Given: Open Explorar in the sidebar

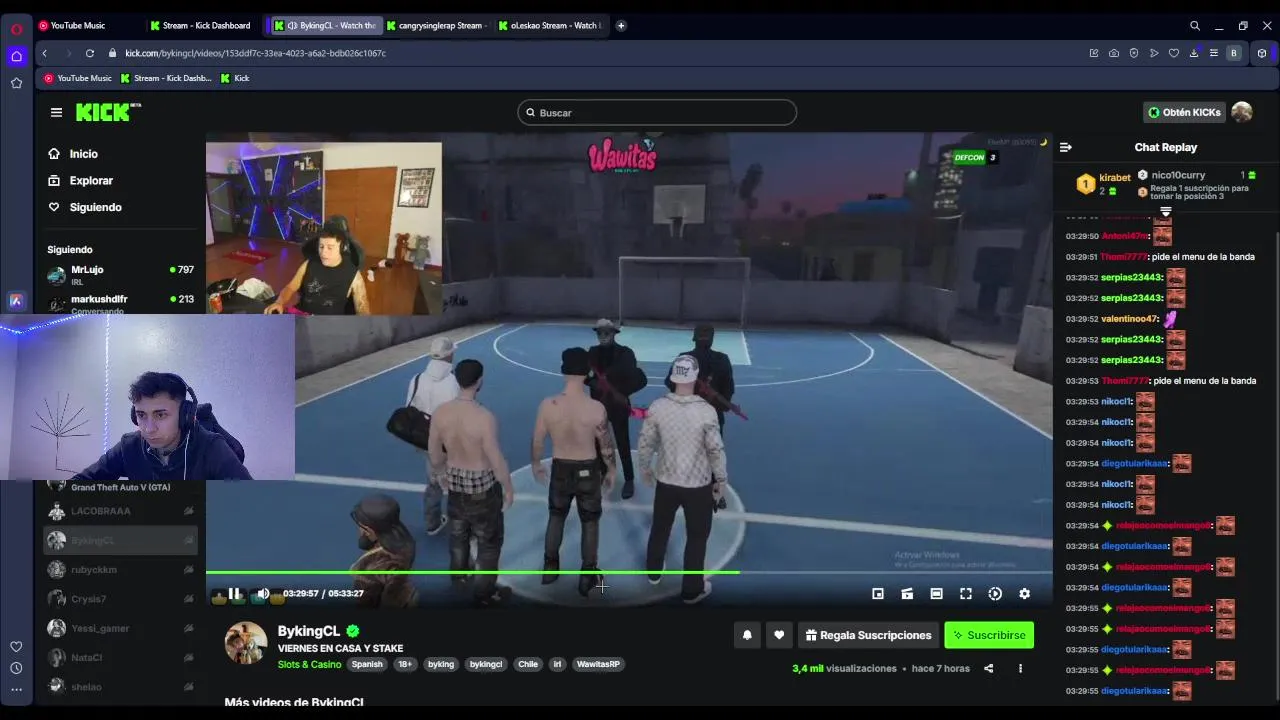Looking at the screenshot, I should pos(80,181).
